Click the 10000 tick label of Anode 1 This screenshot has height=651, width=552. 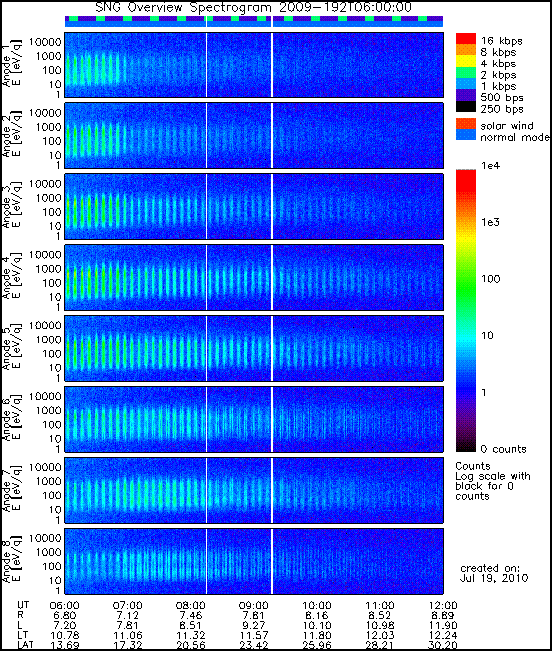click(x=45, y=42)
